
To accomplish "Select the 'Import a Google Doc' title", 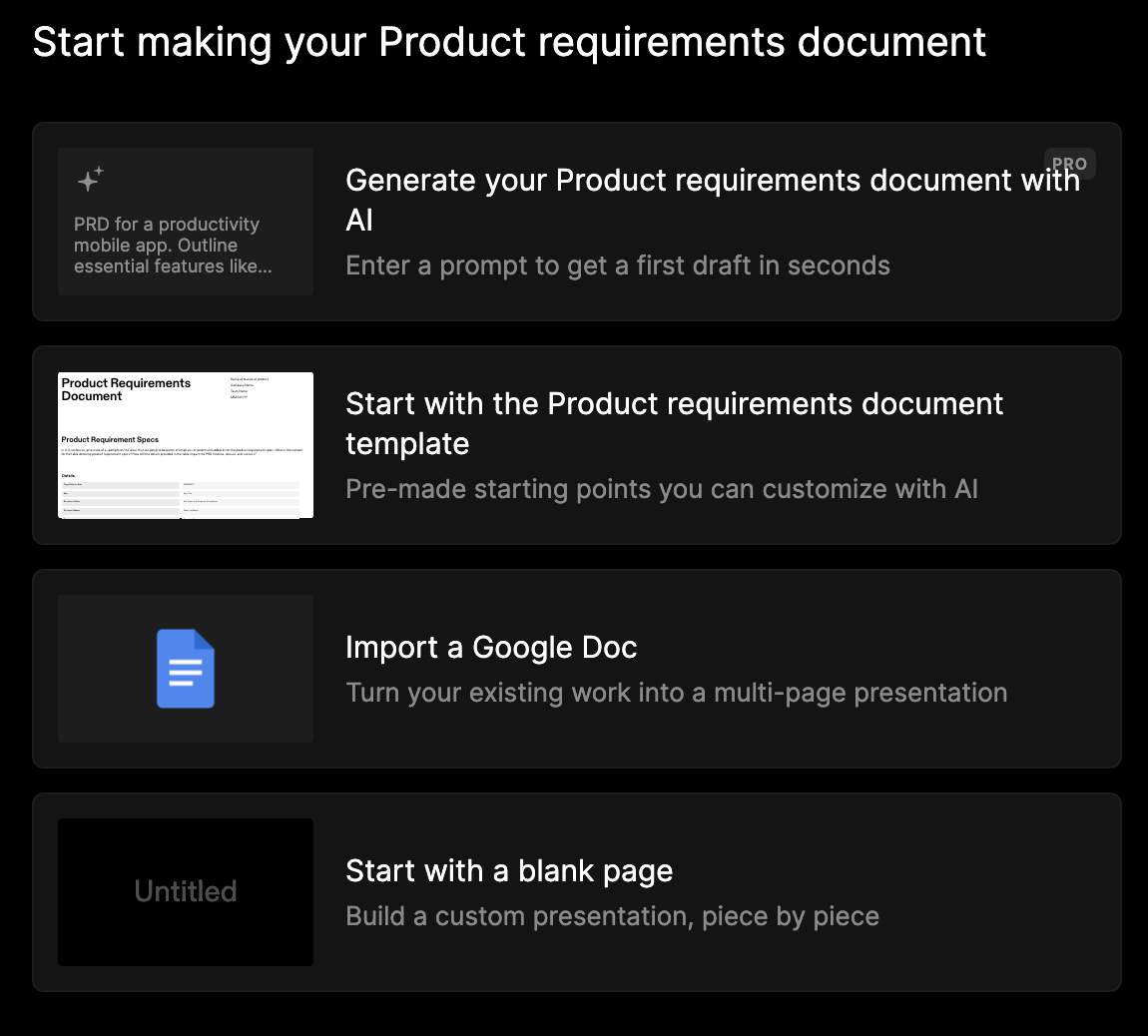I will (x=490, y=648).
